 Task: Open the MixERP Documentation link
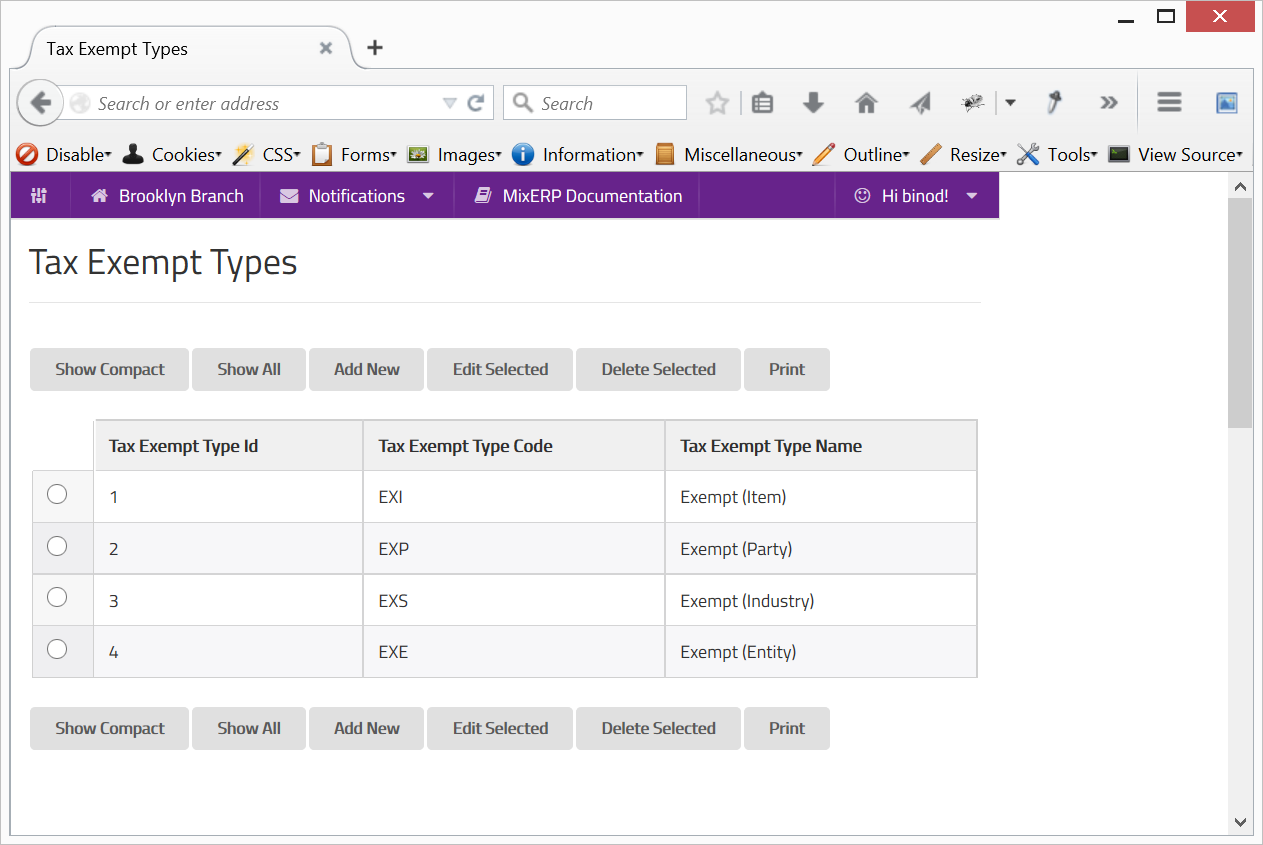578,196
